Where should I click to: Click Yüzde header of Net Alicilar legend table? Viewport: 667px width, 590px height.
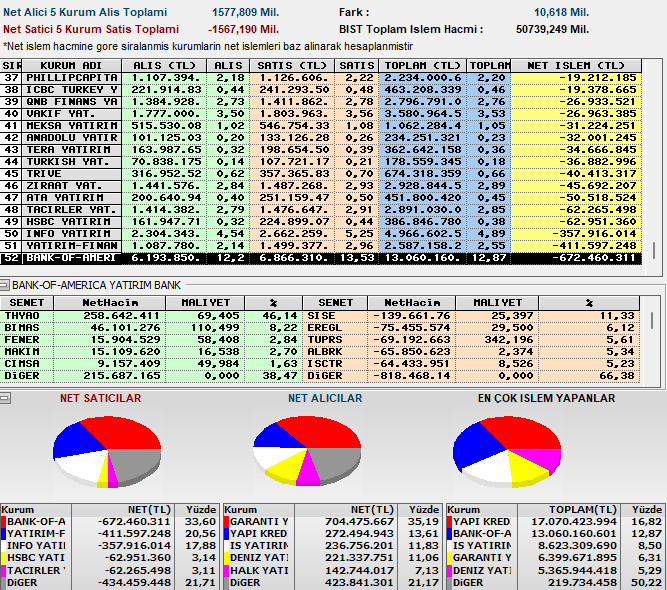420,510
